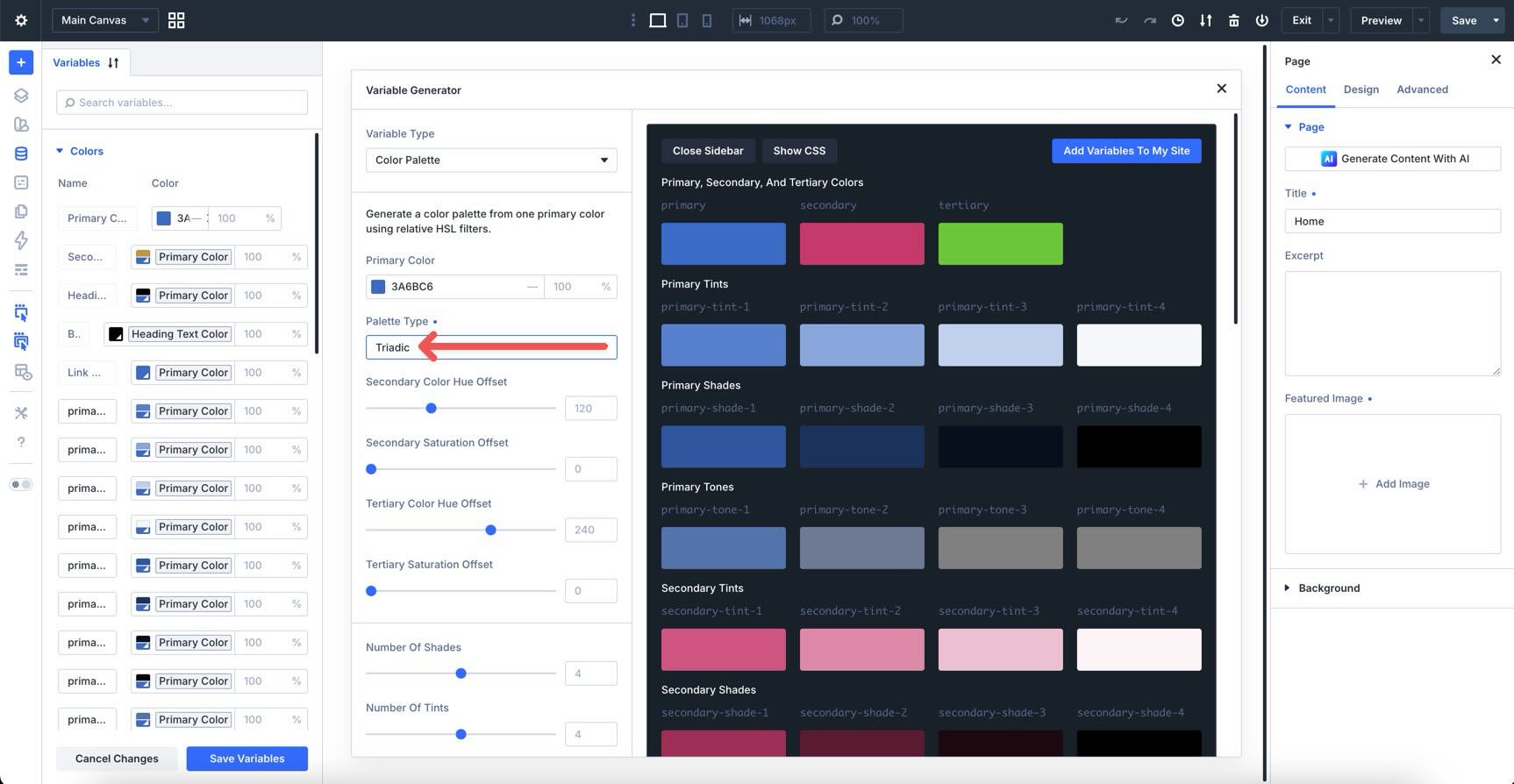This screenshot has height=784, width=1514.
Task: Open the Variable Type Color Palette dropdown
Action: [x=491, y=160]
